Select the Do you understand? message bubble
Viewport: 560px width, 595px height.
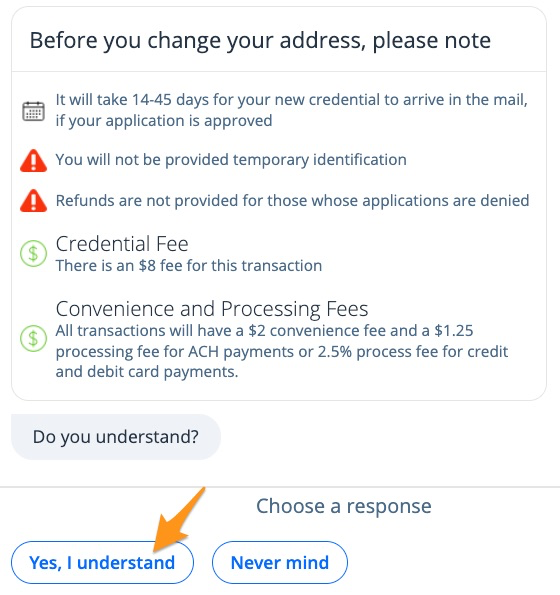coord(116,437)
